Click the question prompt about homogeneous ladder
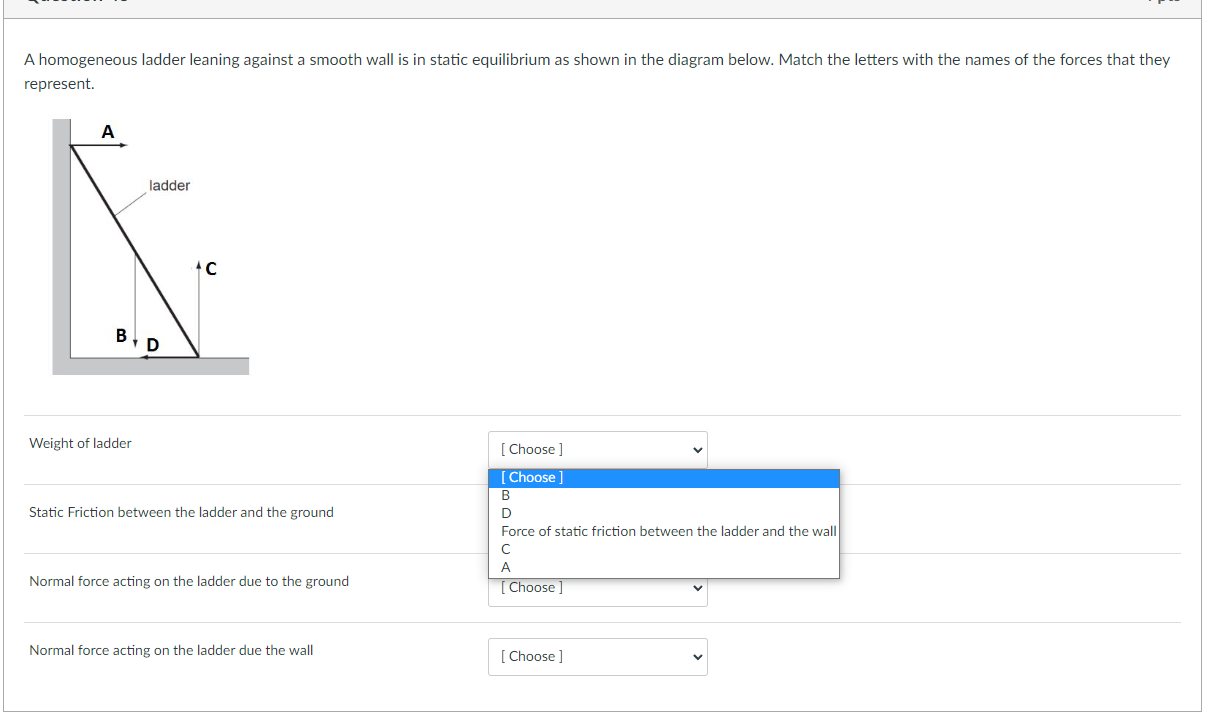 [x=597, y=72]
